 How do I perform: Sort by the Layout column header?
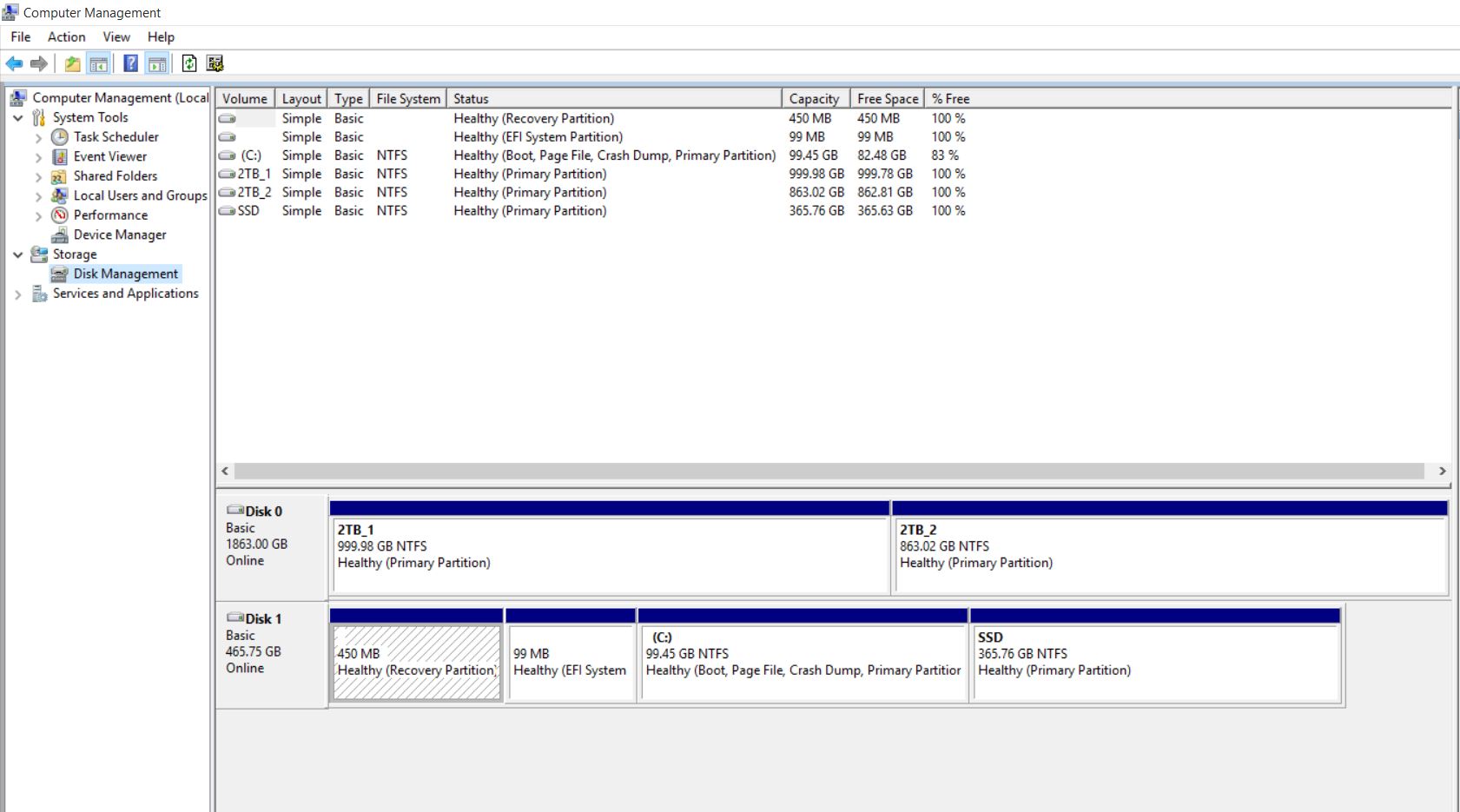tap(301, 98)
